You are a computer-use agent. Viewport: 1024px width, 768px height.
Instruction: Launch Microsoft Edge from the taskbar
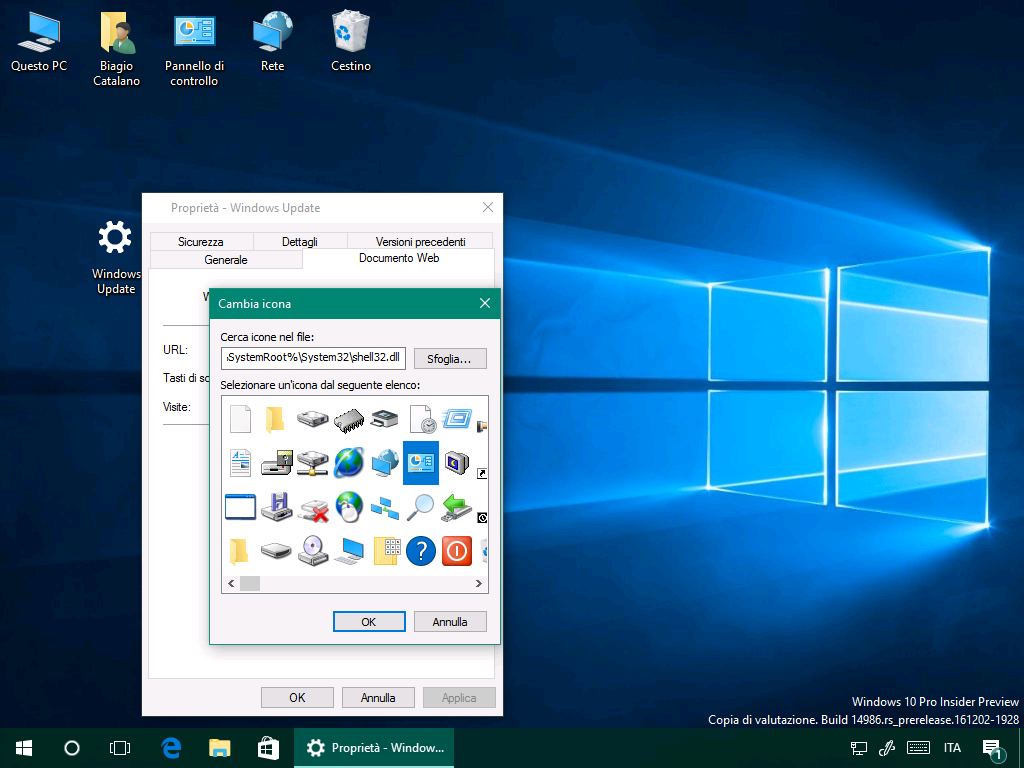(x=171, y=748)
